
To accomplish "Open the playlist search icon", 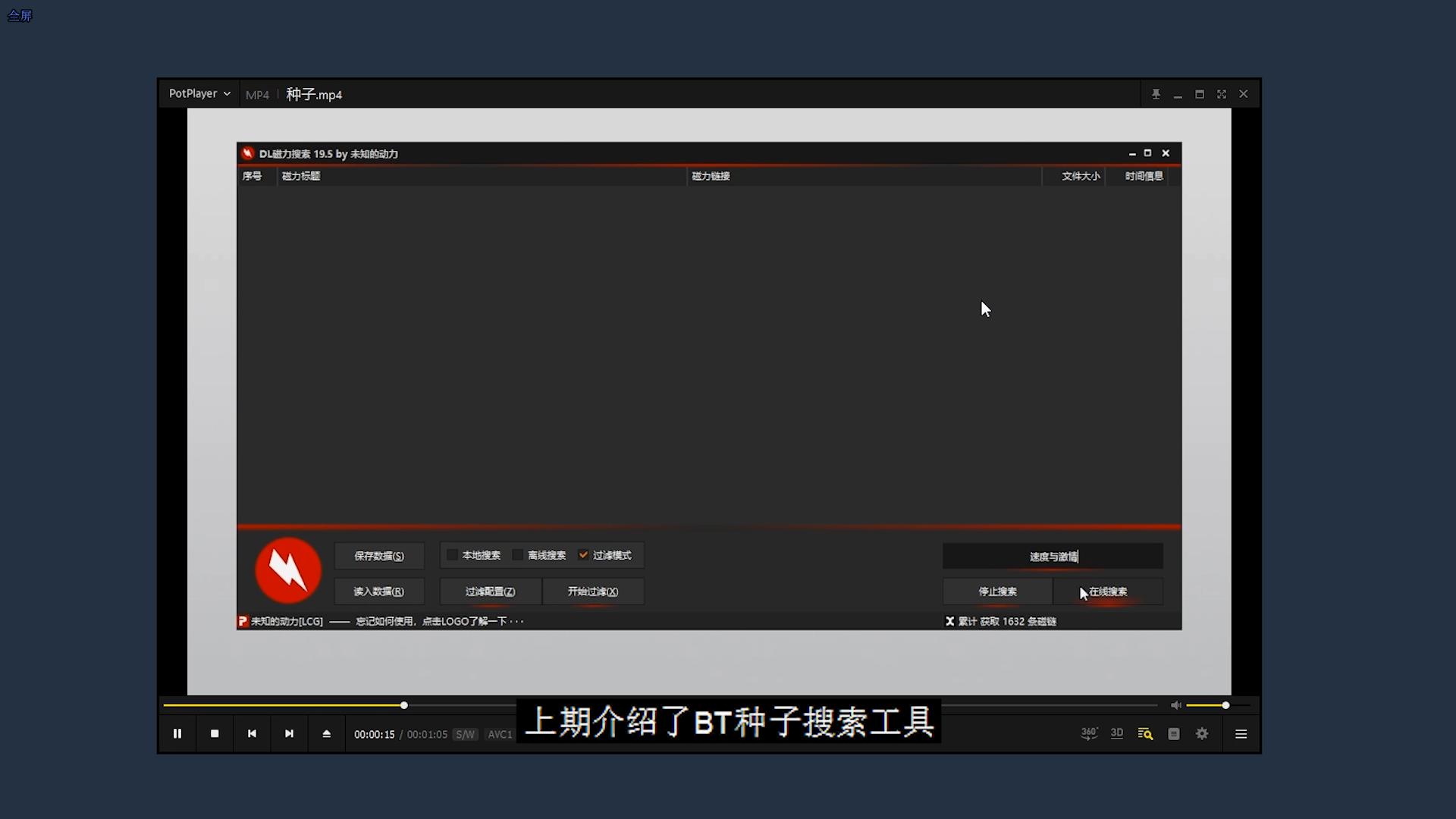I will click(1145, 733).
